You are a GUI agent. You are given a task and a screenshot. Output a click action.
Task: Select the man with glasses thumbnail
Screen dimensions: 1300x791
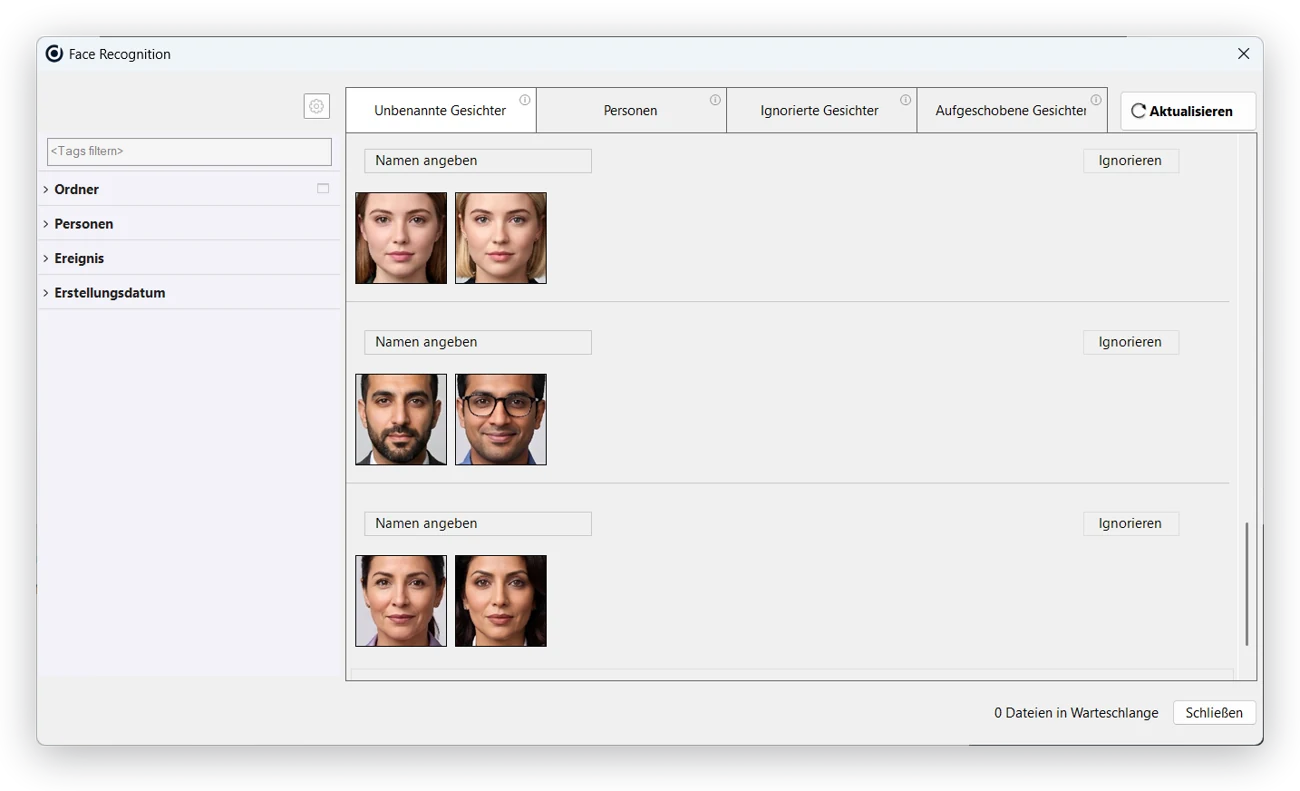pyautogui.click(x=501, y=420)
